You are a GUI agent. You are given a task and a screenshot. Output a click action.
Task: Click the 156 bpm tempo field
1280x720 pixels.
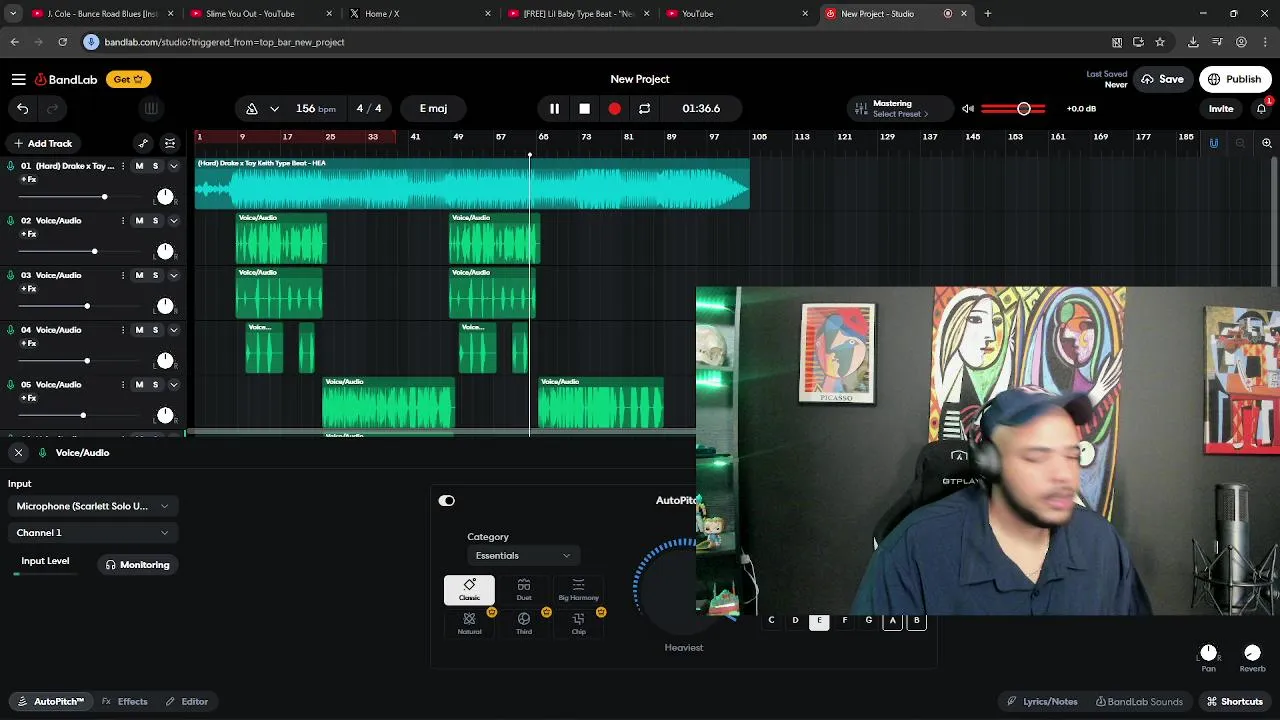click(x=316, y=108)
